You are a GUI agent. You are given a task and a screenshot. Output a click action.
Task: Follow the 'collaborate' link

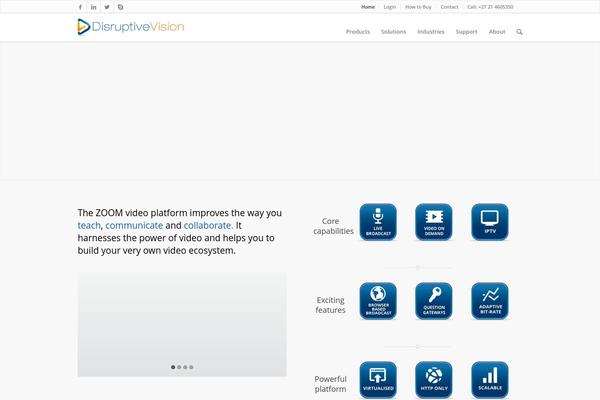pos(208,225)
